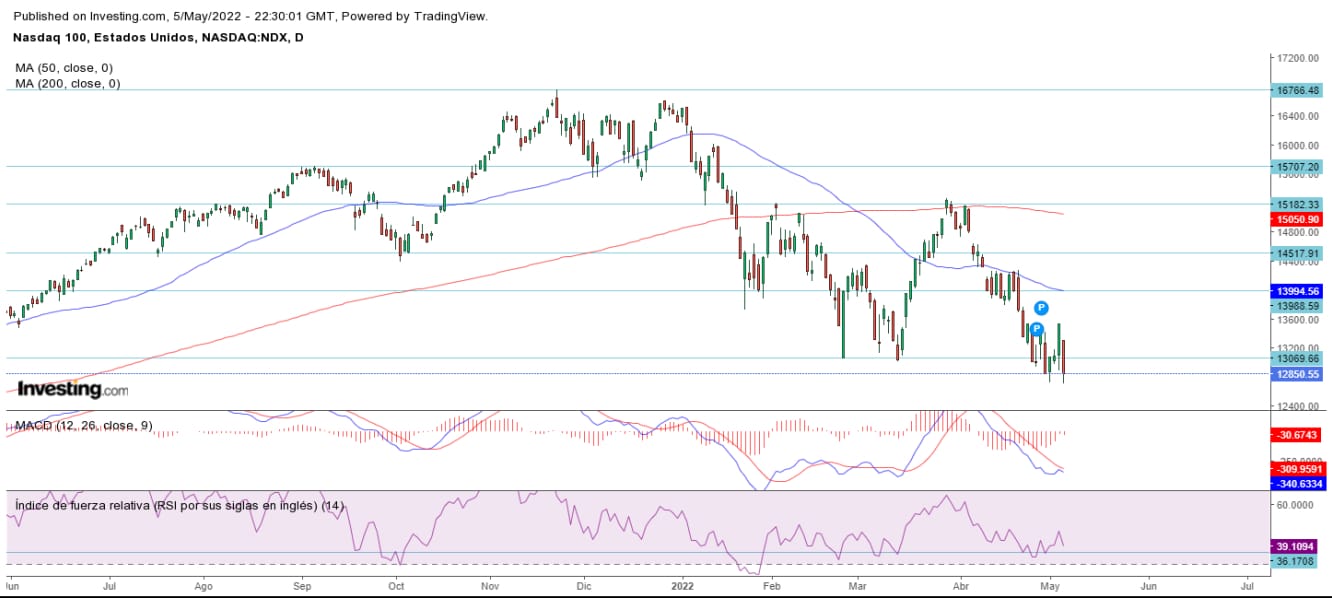Viewport: 1332px width, 598px height.
Task: Click the 12850.55 last price tag
Action: [x=1297, y=374]
